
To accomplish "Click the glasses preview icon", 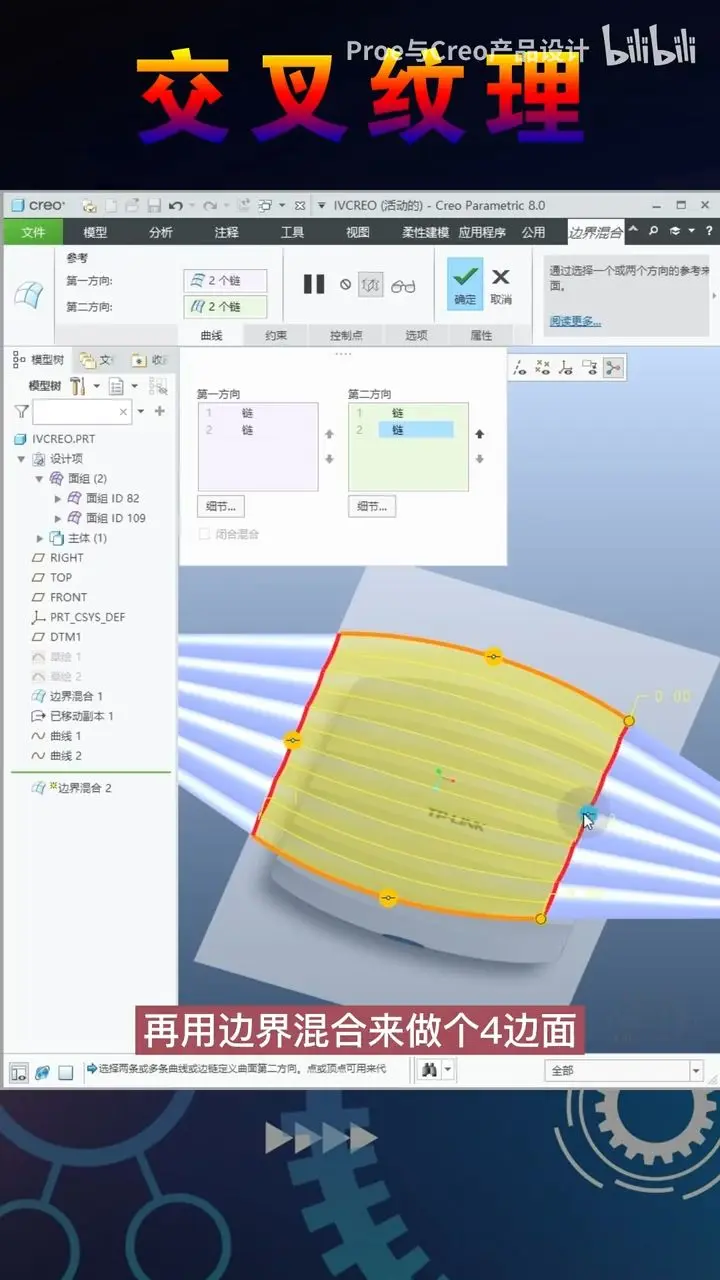I will [x=403, y=286].
